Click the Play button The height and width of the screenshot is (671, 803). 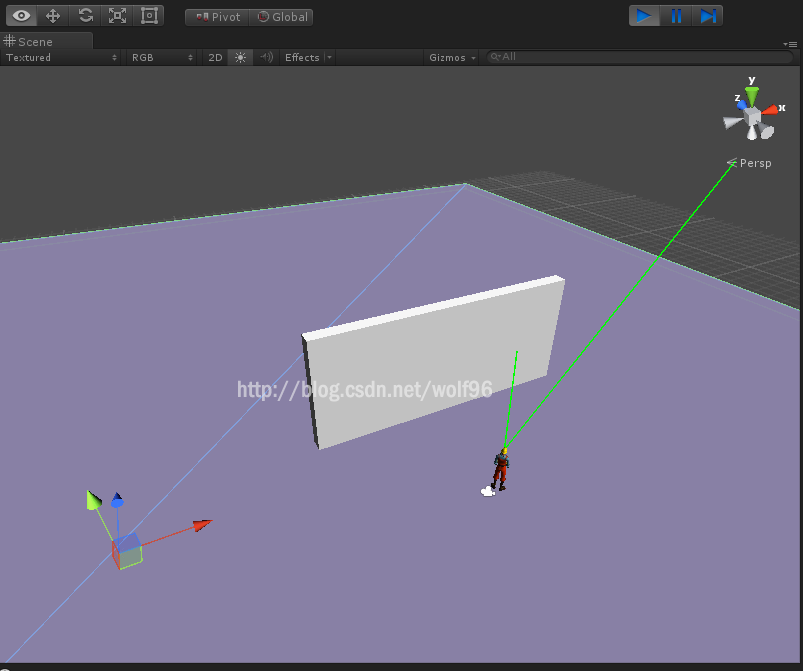[x=644, y=16]
